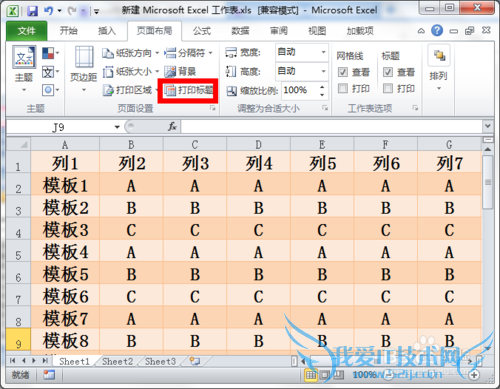Viewport: 500px width, 389px height.
Task: Click the Undo icon in quick access toolbar
Action: point(49,11)
